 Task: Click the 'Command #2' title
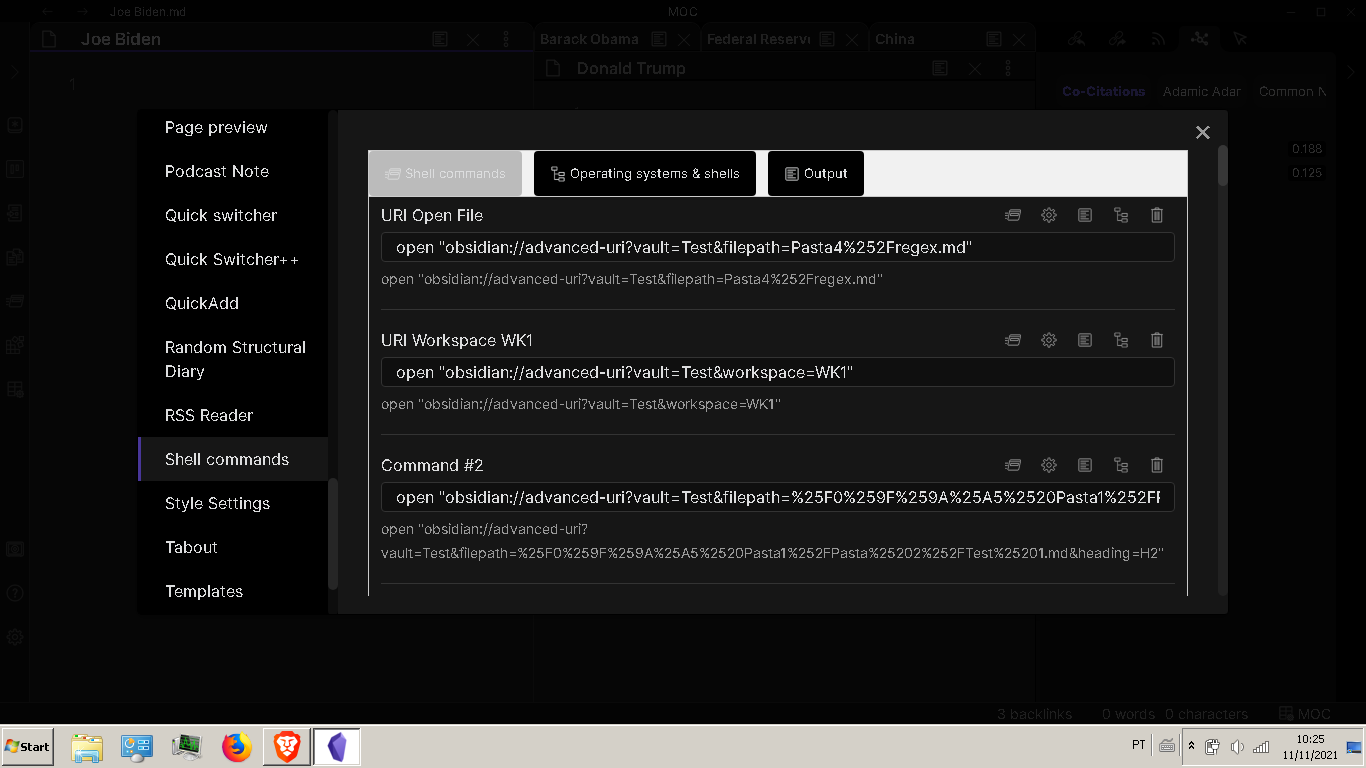432,465
